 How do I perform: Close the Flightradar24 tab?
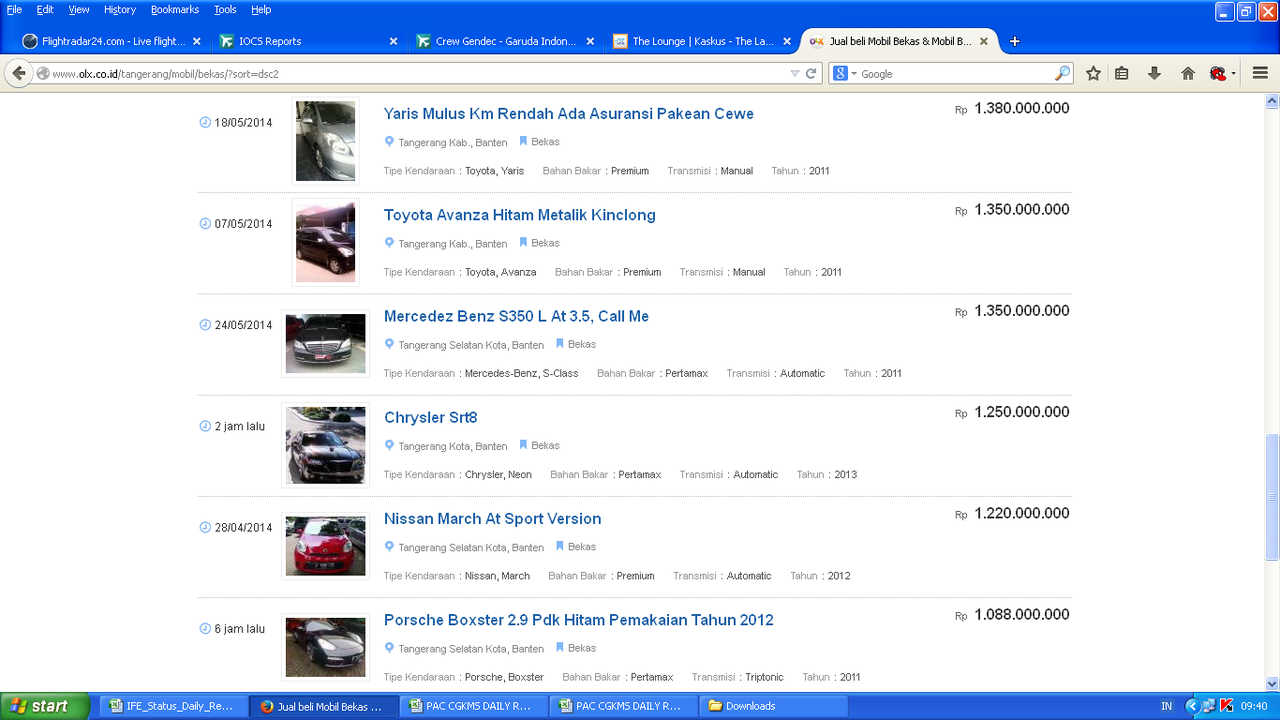click(x=196, y=41)
